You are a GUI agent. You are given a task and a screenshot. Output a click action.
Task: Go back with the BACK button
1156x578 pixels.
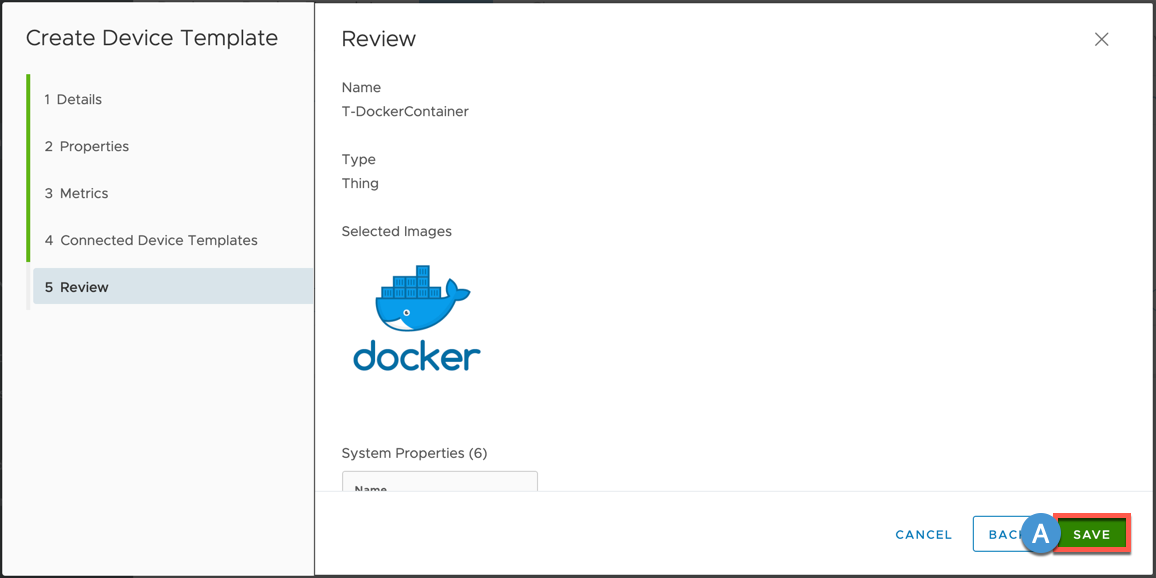998,535
